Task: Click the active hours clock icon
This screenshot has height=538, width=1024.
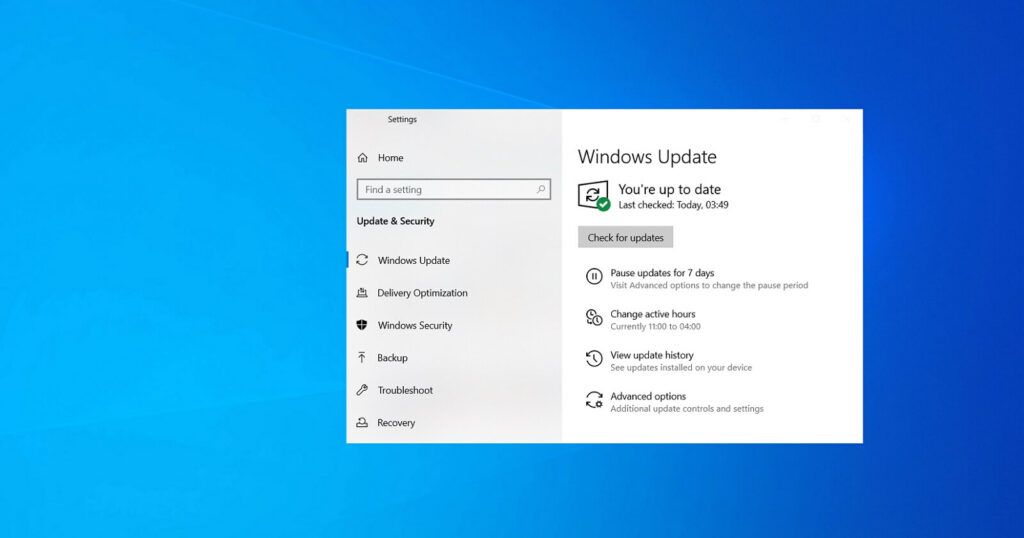Action: (594, 318)
